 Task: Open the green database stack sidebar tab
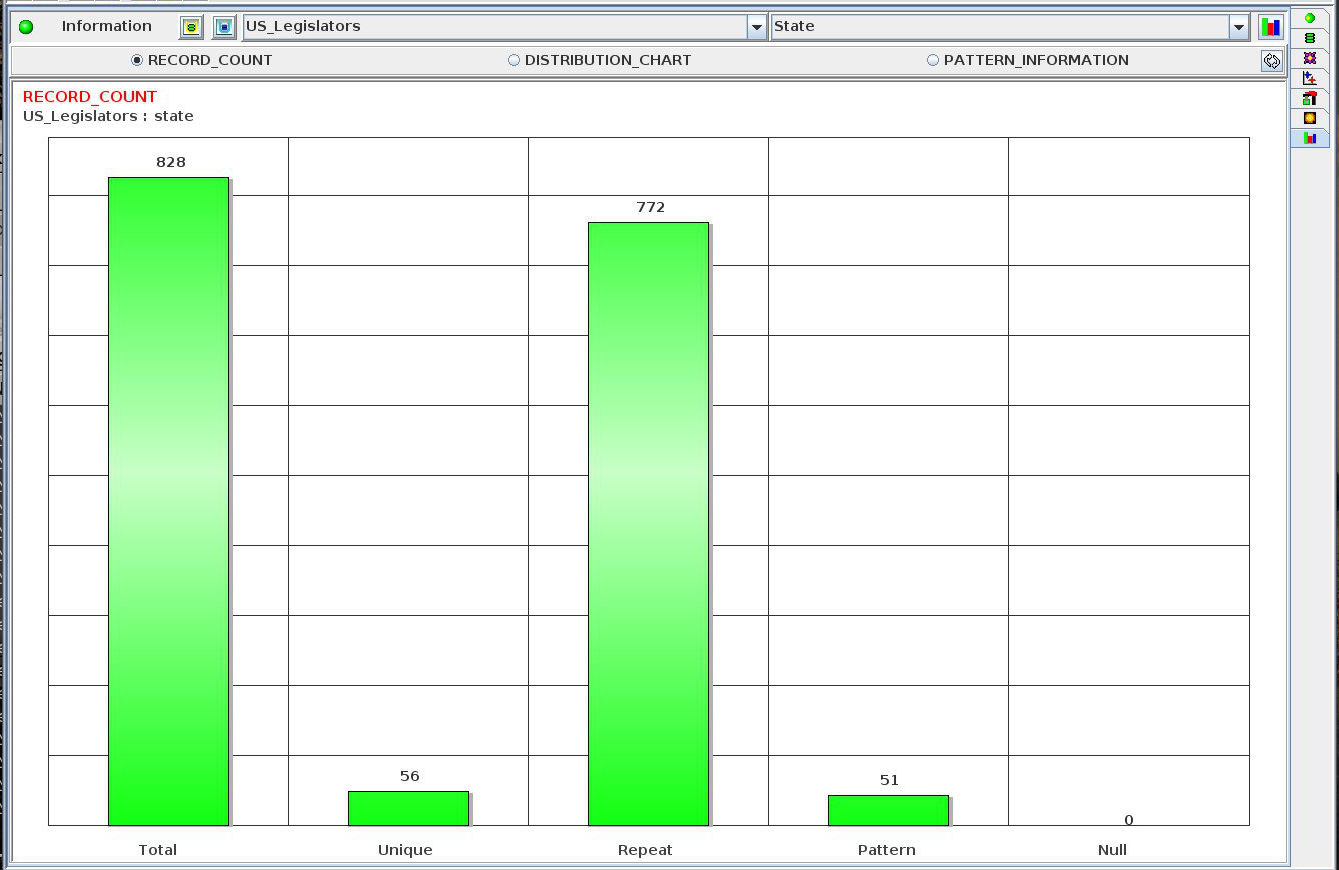click(x=1309, y=38)
